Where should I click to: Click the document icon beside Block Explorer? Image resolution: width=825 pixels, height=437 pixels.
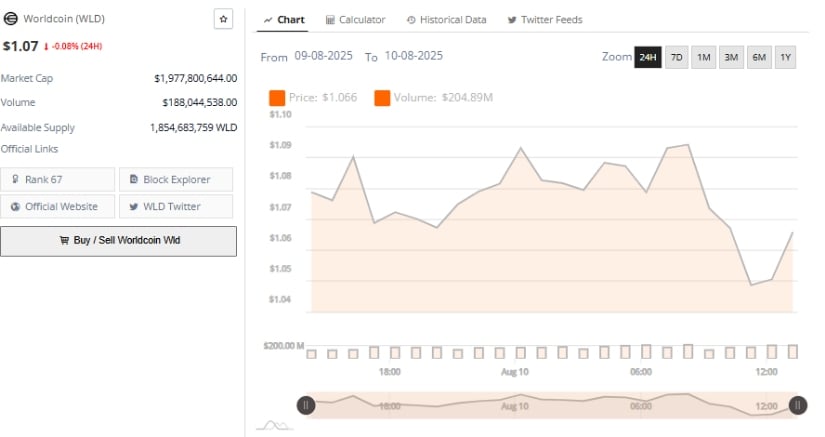point(134,179)
